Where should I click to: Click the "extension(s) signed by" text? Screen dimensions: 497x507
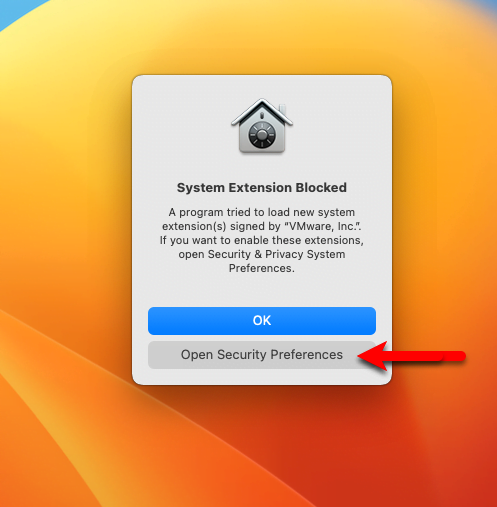[221, 226]
